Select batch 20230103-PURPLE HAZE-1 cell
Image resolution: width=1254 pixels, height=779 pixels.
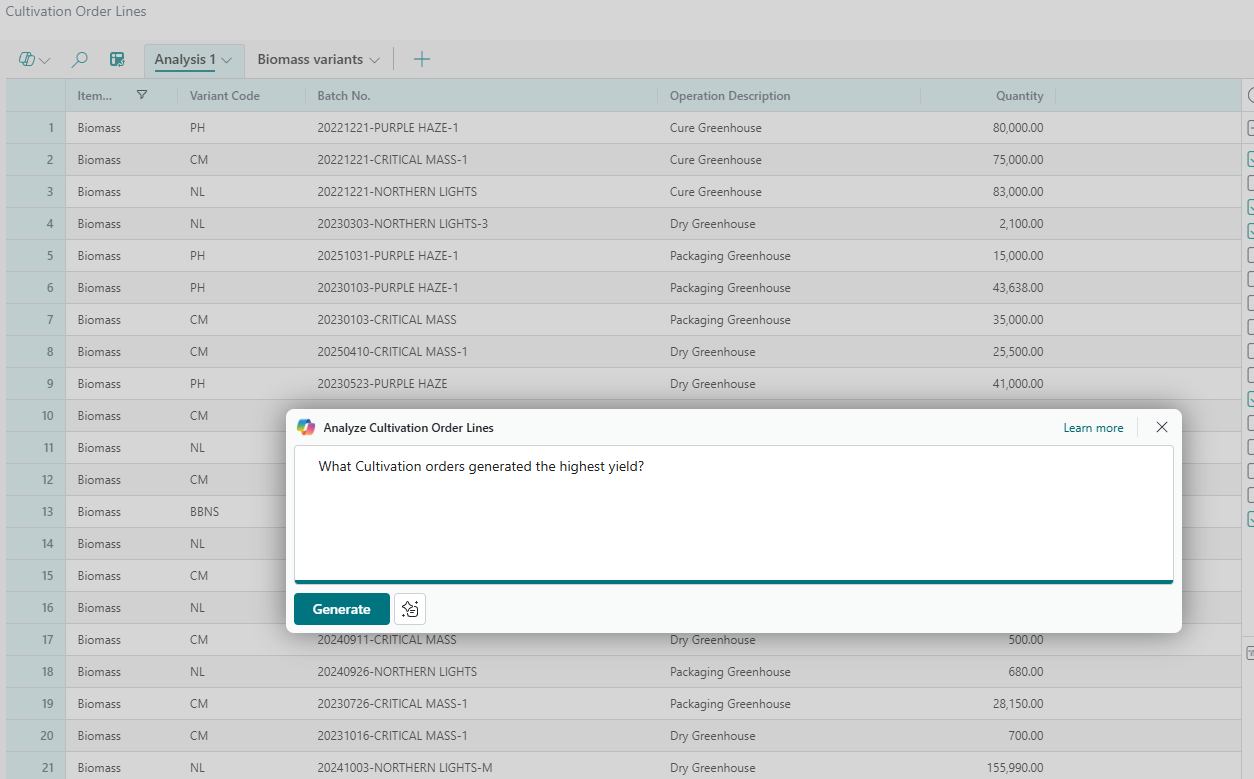[x=388, y=288]
